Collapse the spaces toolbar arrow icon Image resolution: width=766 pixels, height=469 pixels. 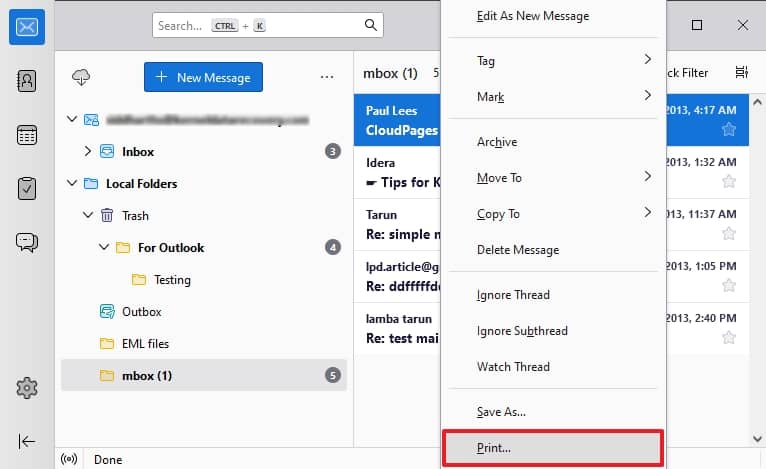click(x=27, y=442)
